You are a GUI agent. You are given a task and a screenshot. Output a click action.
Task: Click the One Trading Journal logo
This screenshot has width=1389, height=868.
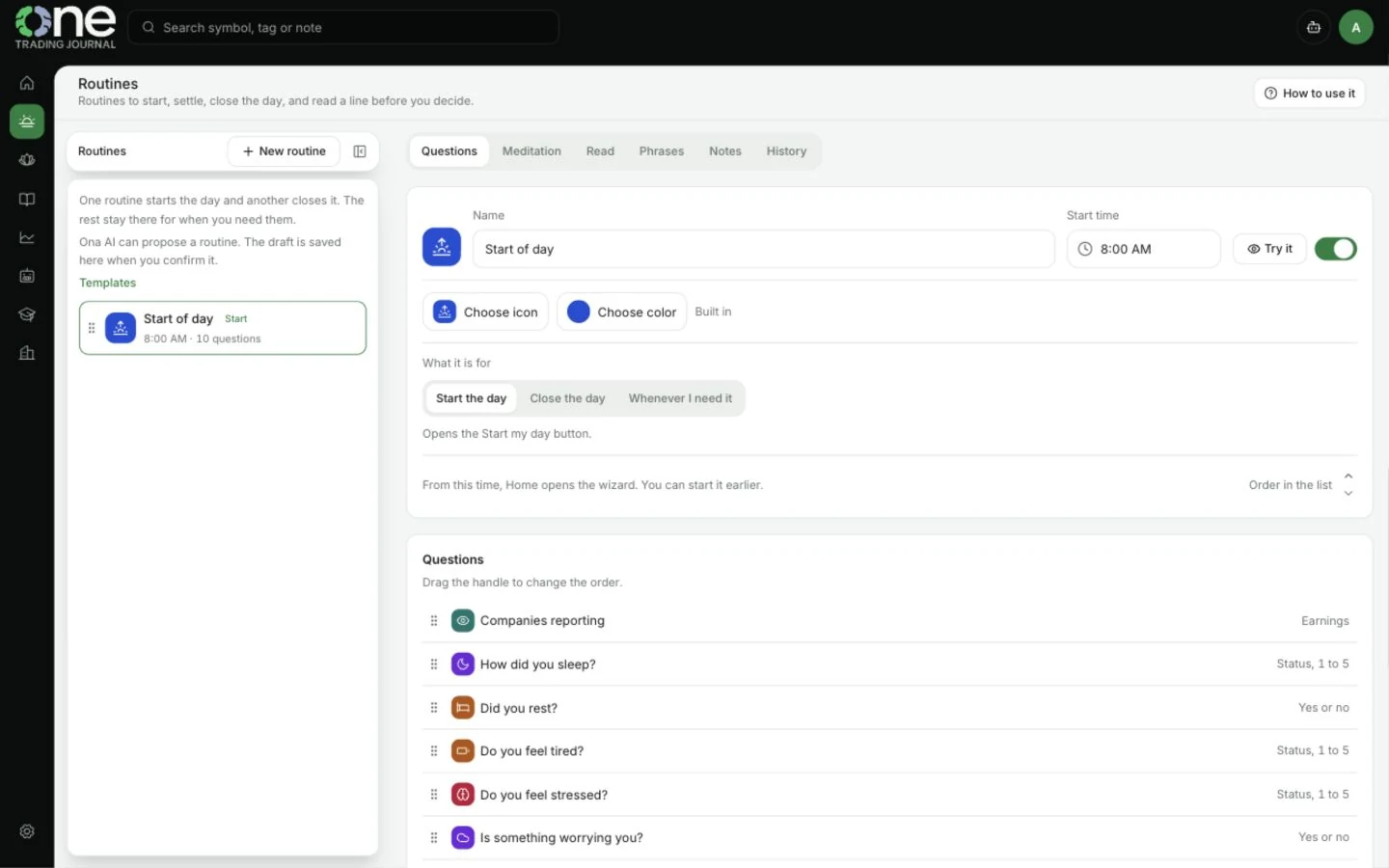point(65,27)
